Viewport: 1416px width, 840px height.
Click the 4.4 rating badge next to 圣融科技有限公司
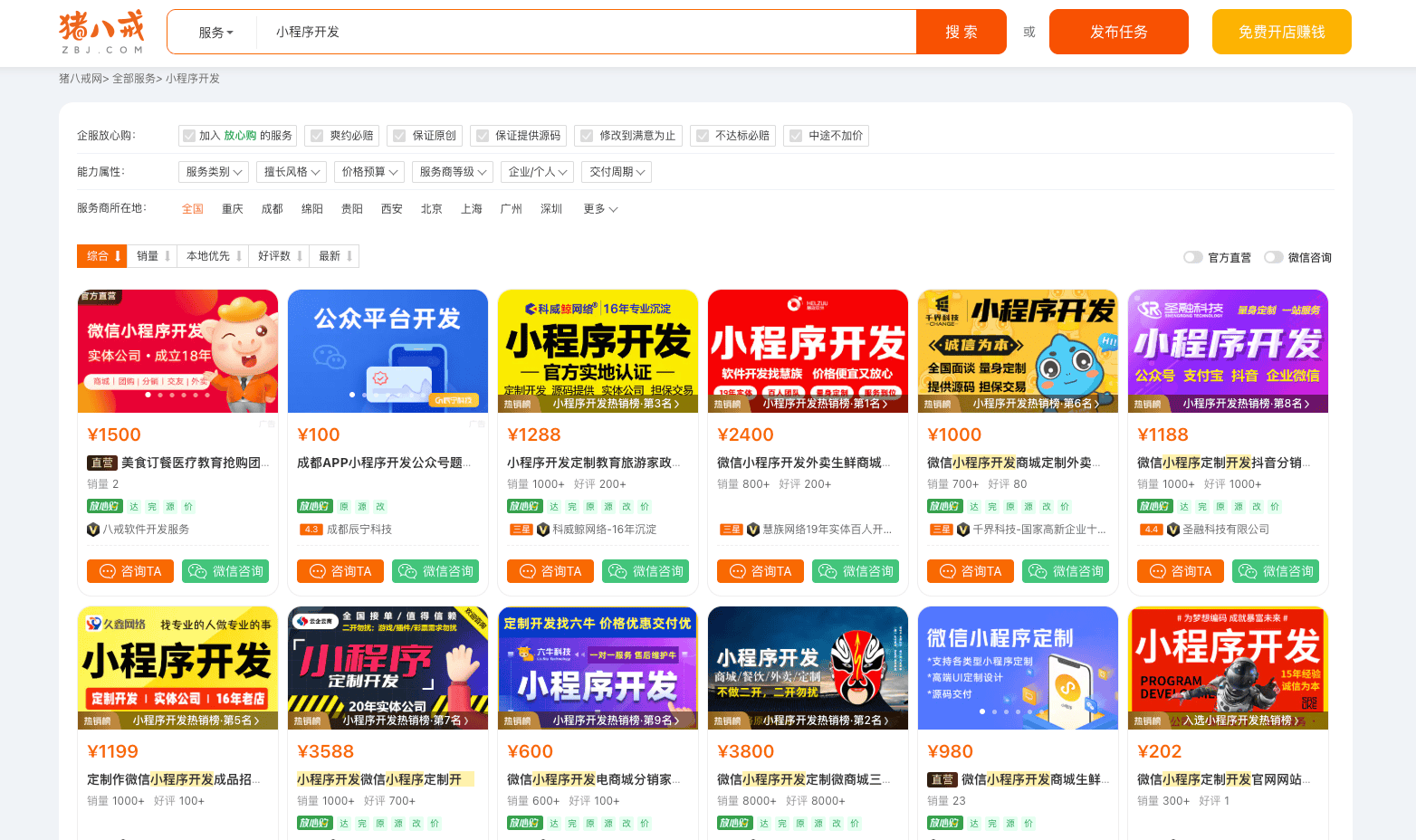click(1150, 529)
